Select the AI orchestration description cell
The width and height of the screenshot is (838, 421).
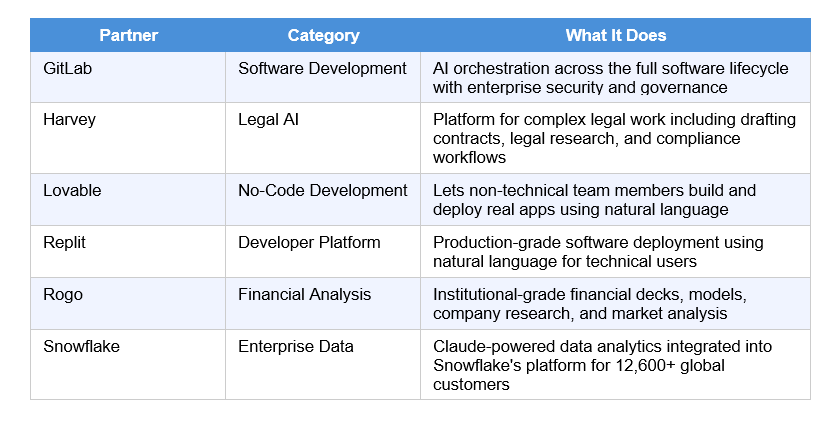(x=610, y=78)
